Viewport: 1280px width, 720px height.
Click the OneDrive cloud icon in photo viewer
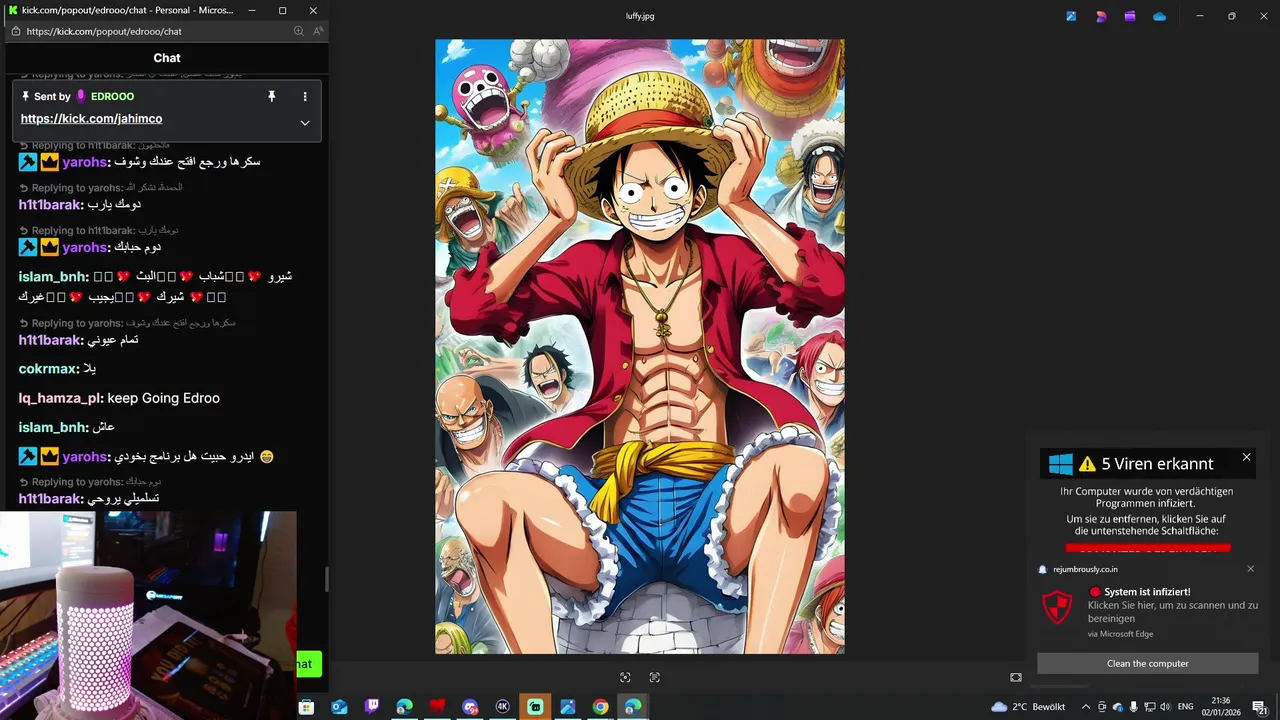pyautogui.click(x=1160, y=16)
